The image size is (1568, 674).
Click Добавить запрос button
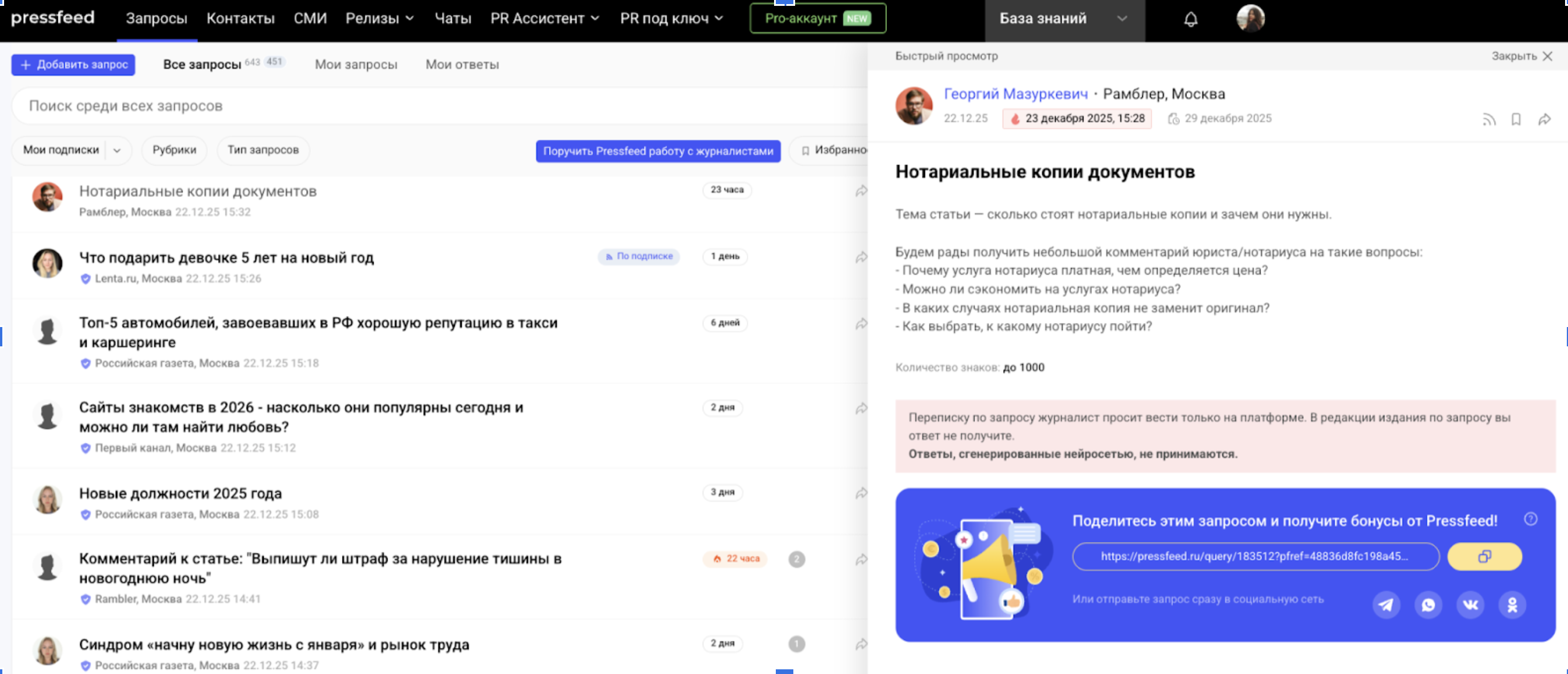click(73, 64)
